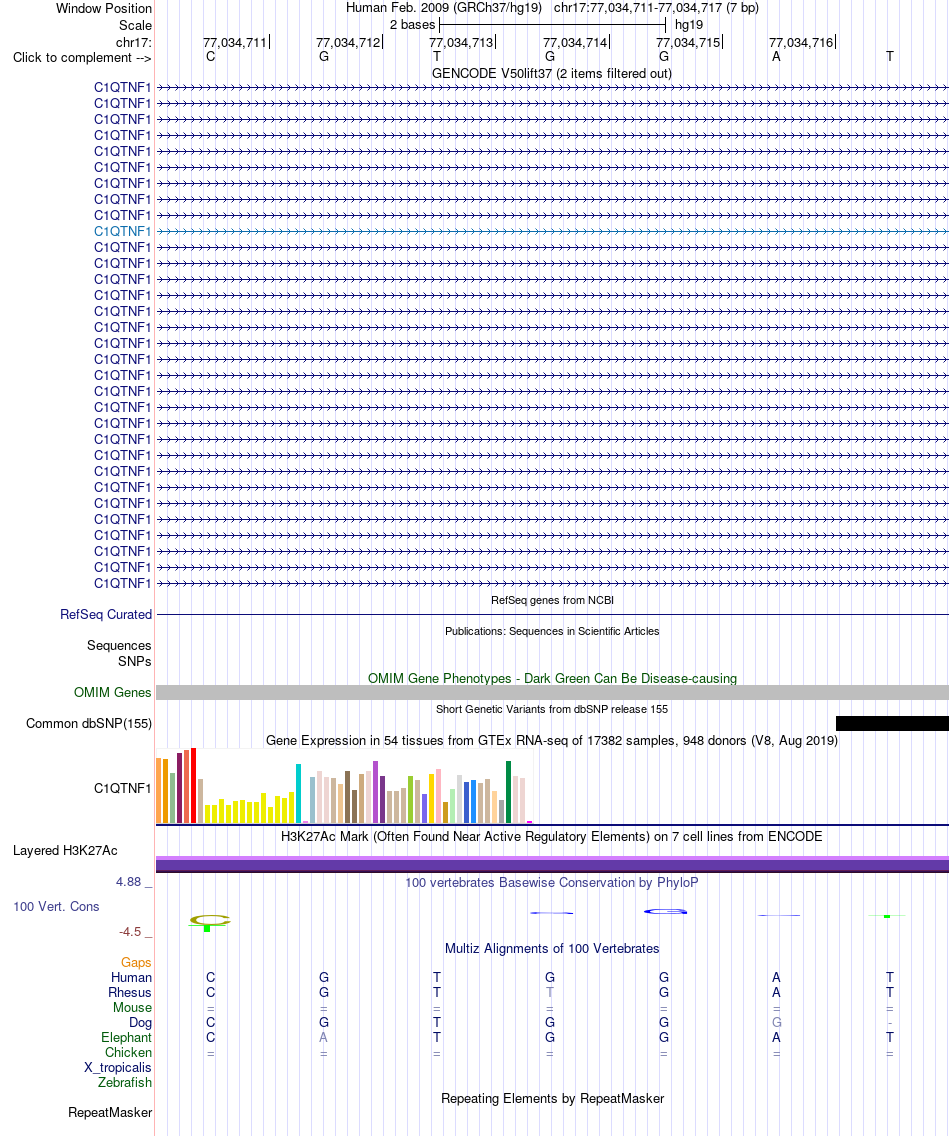Image resolution: width=950 pixels, height=1136 pixels.
Task: Click the 77,034,716 position marker
Action: 801,43
